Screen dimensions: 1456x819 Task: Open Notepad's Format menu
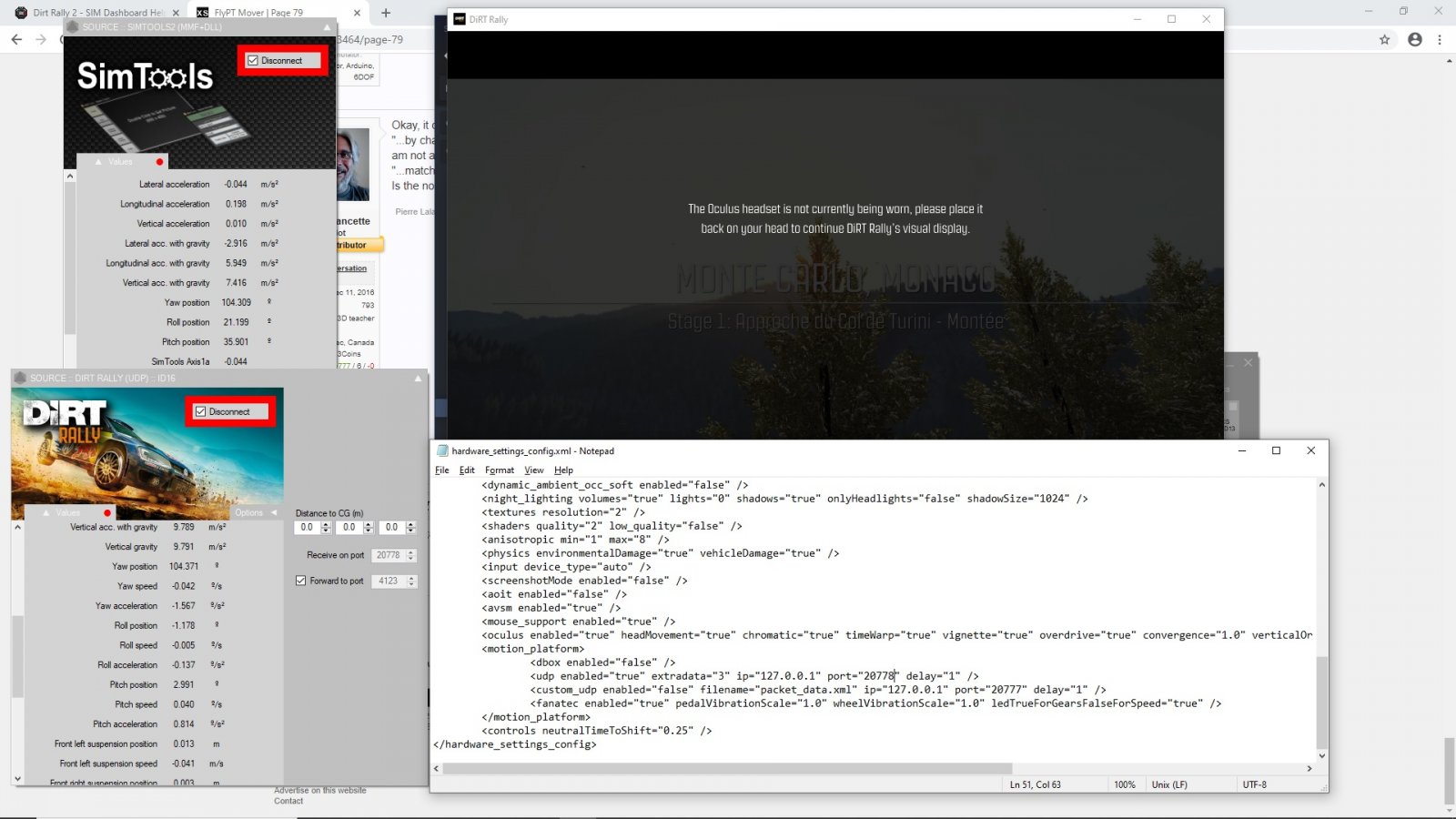click(x=499, y=470)
